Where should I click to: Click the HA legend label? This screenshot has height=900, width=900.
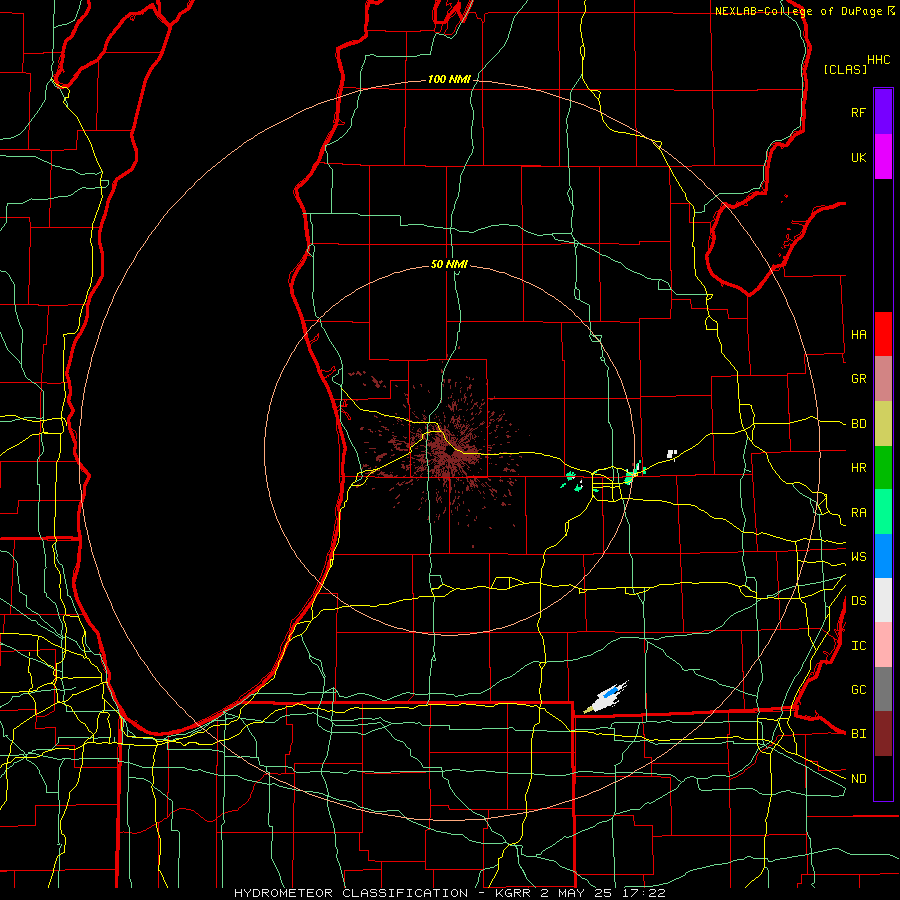pos(858,335)
